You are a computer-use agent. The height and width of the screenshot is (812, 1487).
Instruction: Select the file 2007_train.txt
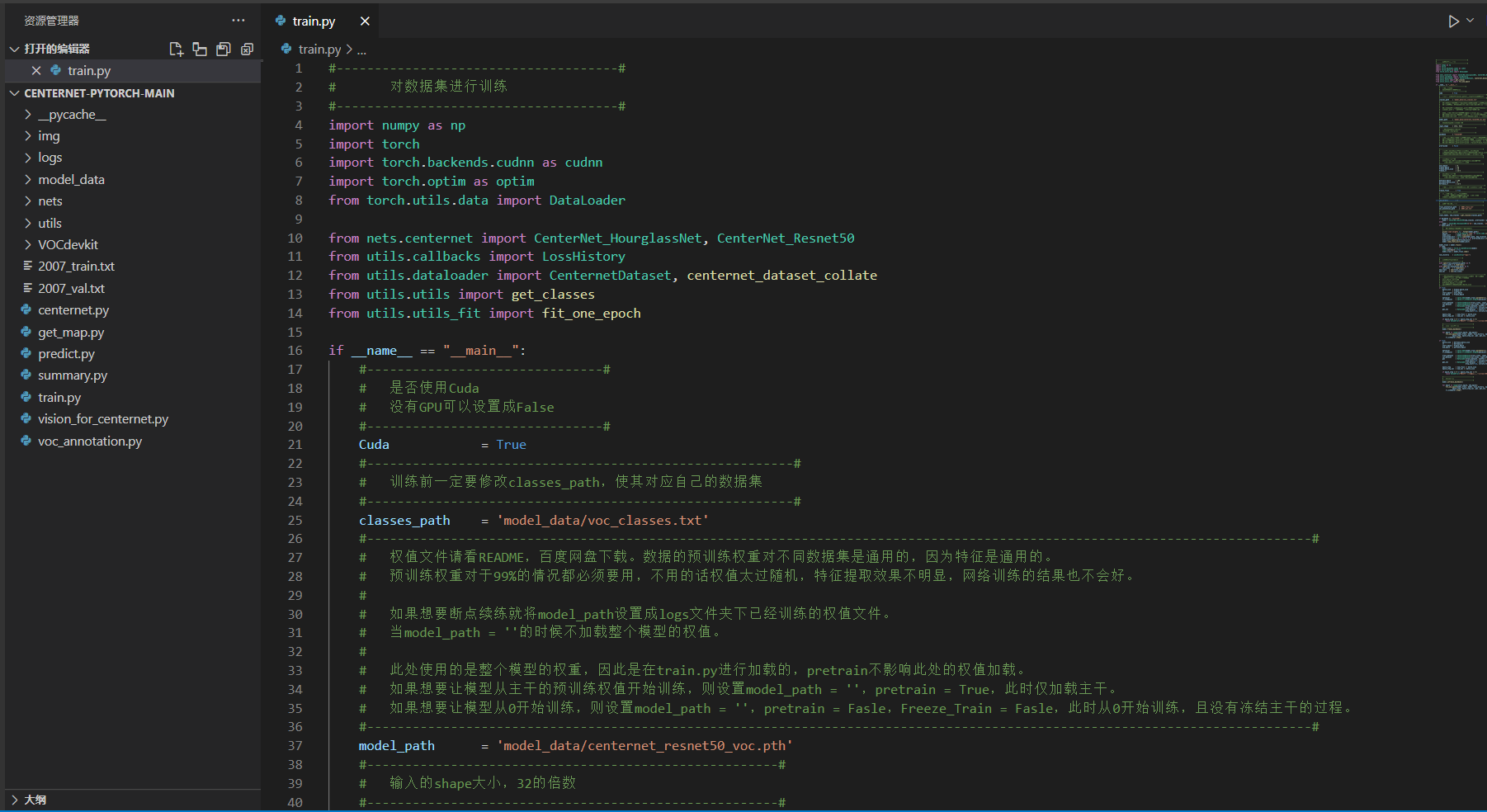click(x=78, y=266)
